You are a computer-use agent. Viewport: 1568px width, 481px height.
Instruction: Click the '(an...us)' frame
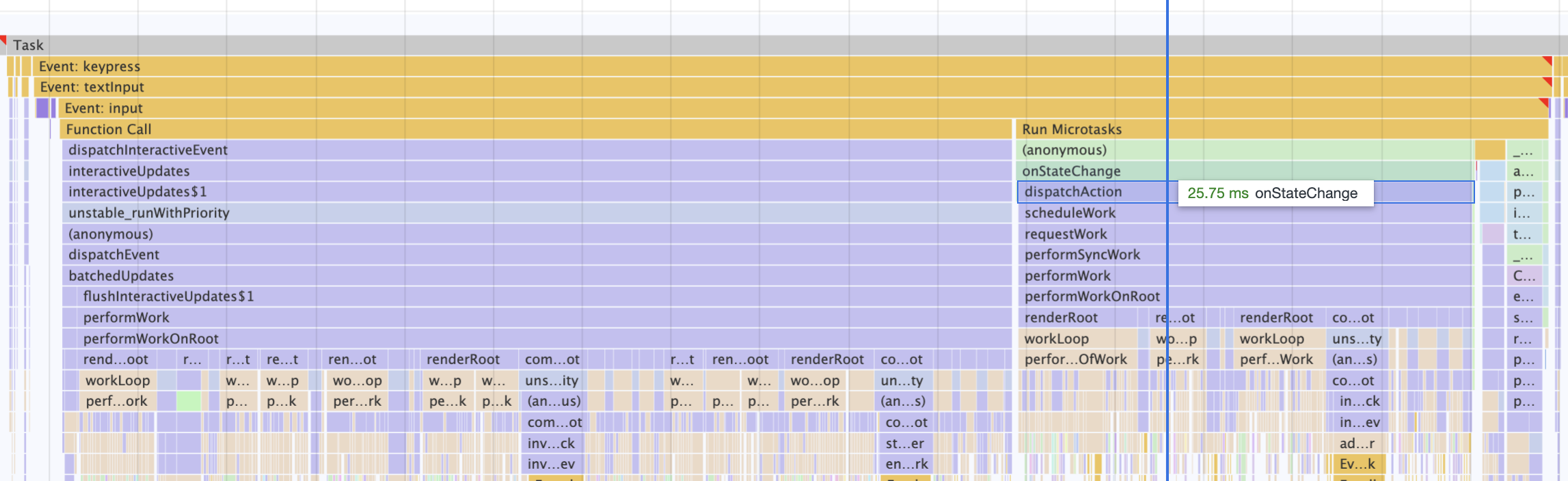(554, 401)
